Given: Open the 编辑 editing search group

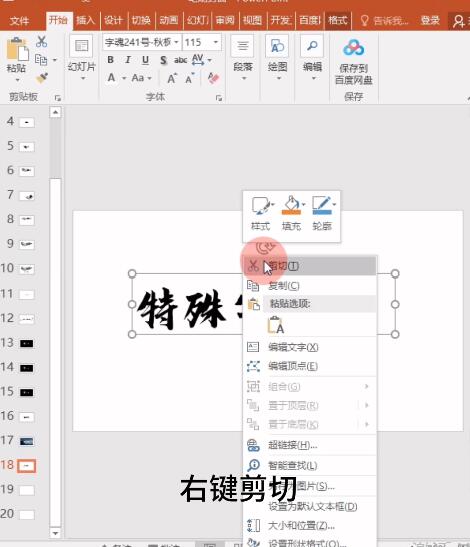Looking at the screenshot, I should coord(312,58).
